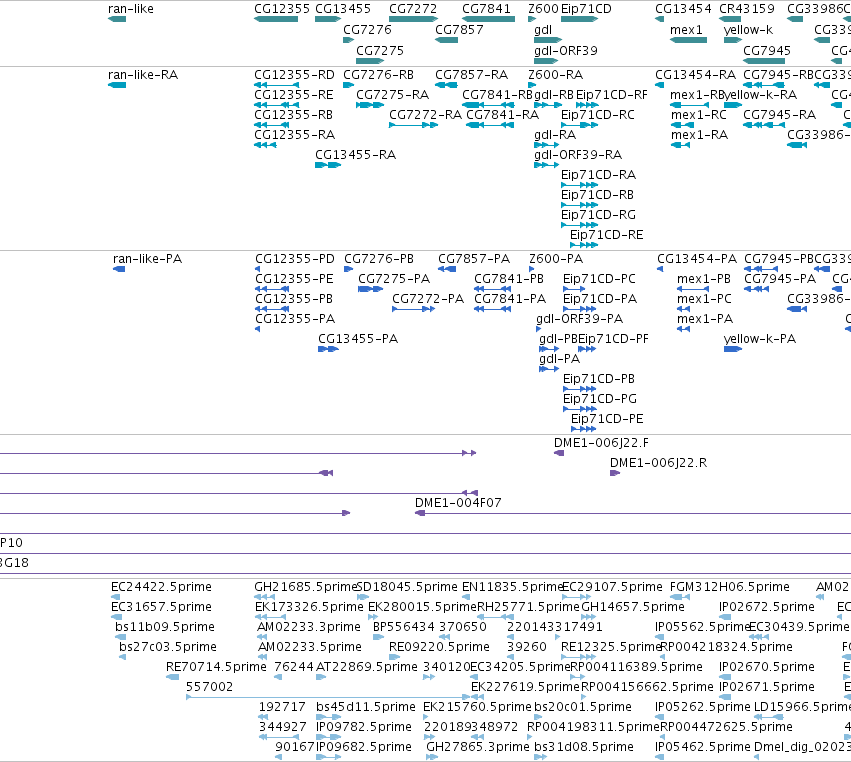Select transcript mex1-RC

click(698, 115)
